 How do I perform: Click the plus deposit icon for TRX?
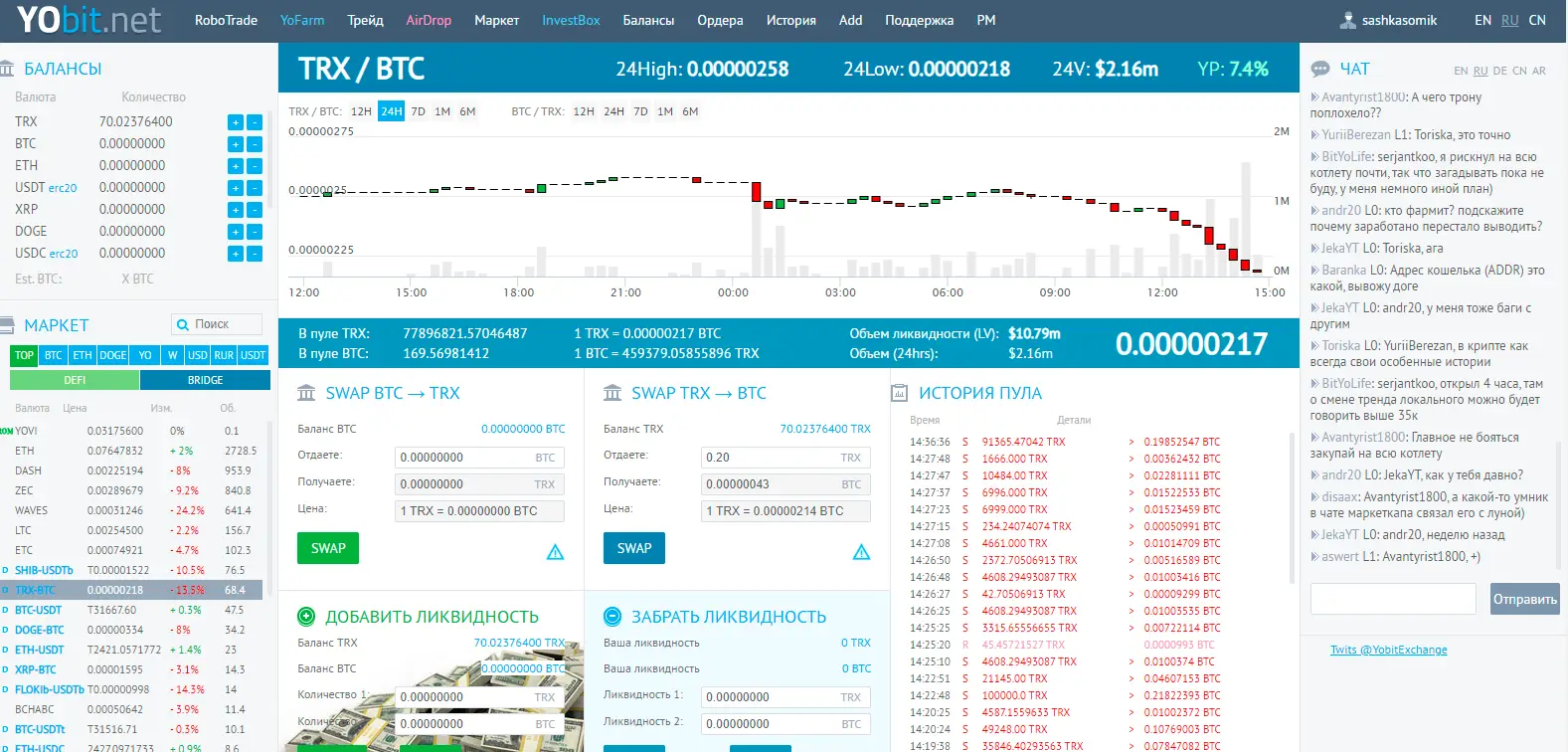point(236,122)
